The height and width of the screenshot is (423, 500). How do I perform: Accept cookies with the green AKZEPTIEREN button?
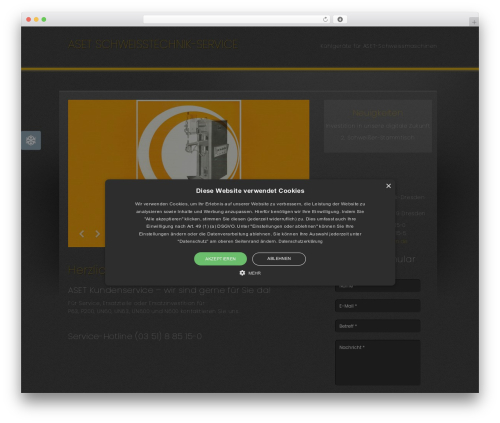[220, 259]
